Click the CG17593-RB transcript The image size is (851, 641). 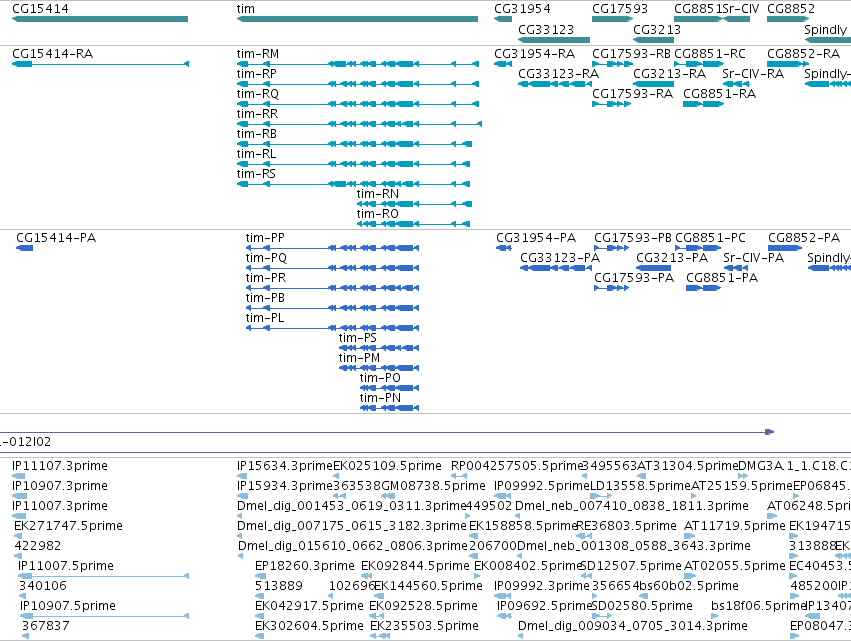[612, 64]
